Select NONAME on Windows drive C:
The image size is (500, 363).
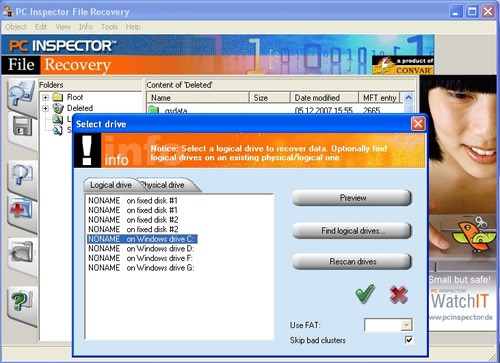click(x=142, y=239)
